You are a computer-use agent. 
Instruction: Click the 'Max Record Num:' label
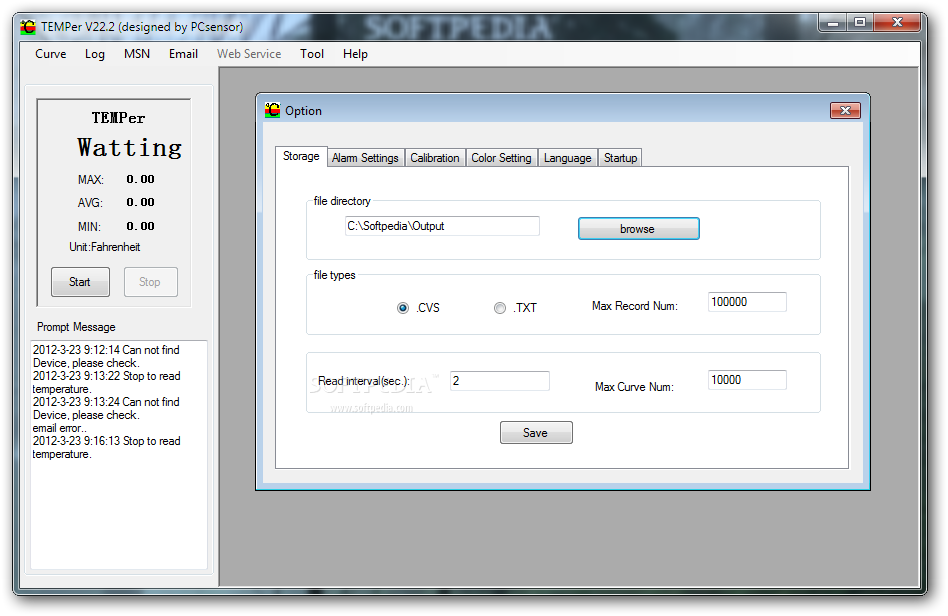pyautogui.click(x=635, y=306)
